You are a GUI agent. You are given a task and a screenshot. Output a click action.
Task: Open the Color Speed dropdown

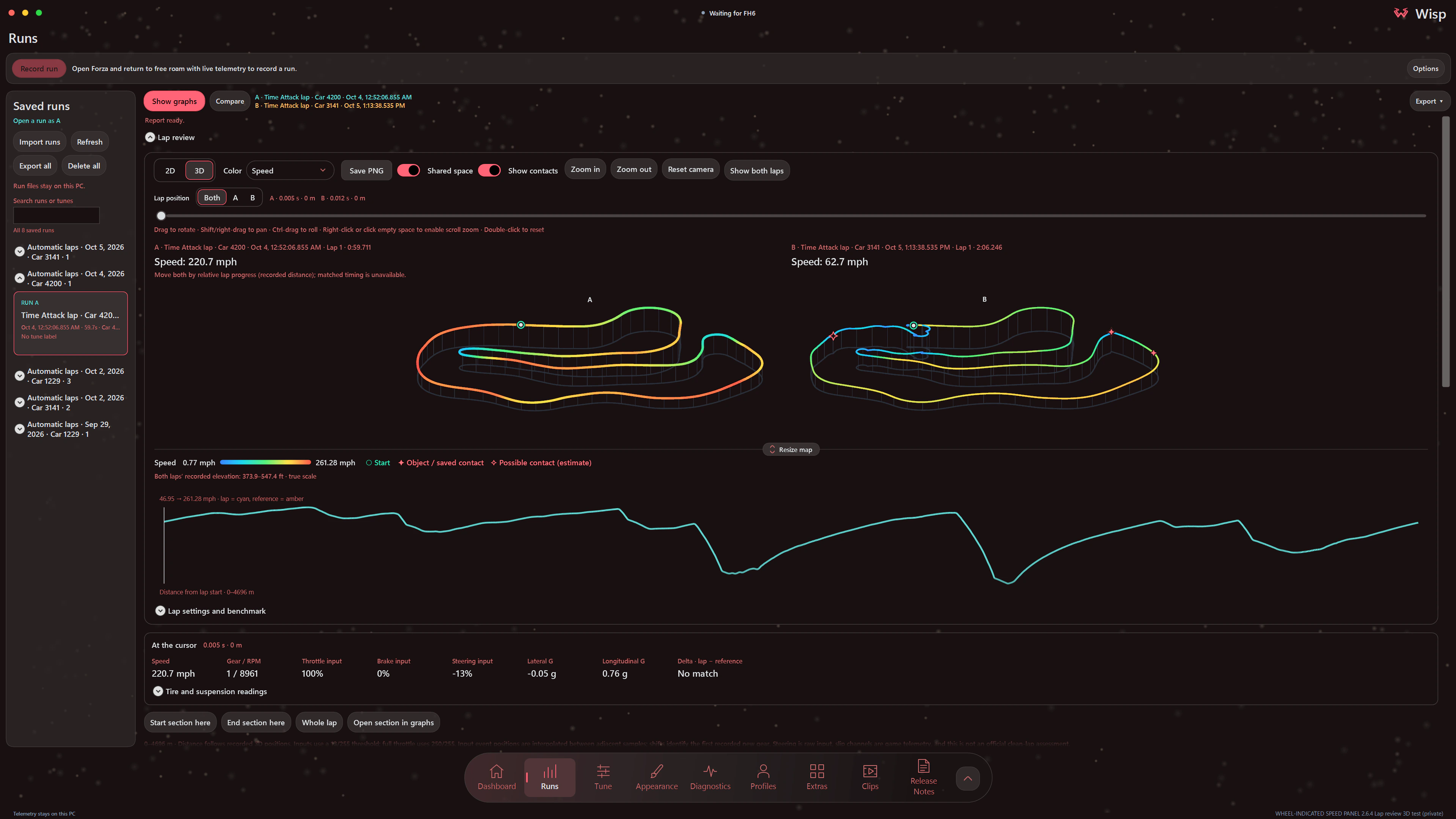click(x=289, y=170)
